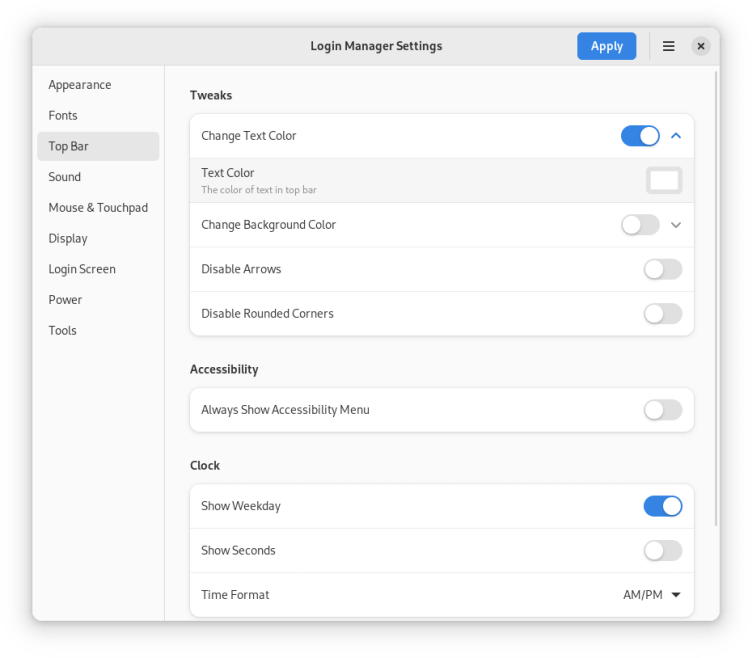
Task: Collapse the Change Text Color row chevron
Action: pos(676,136)
